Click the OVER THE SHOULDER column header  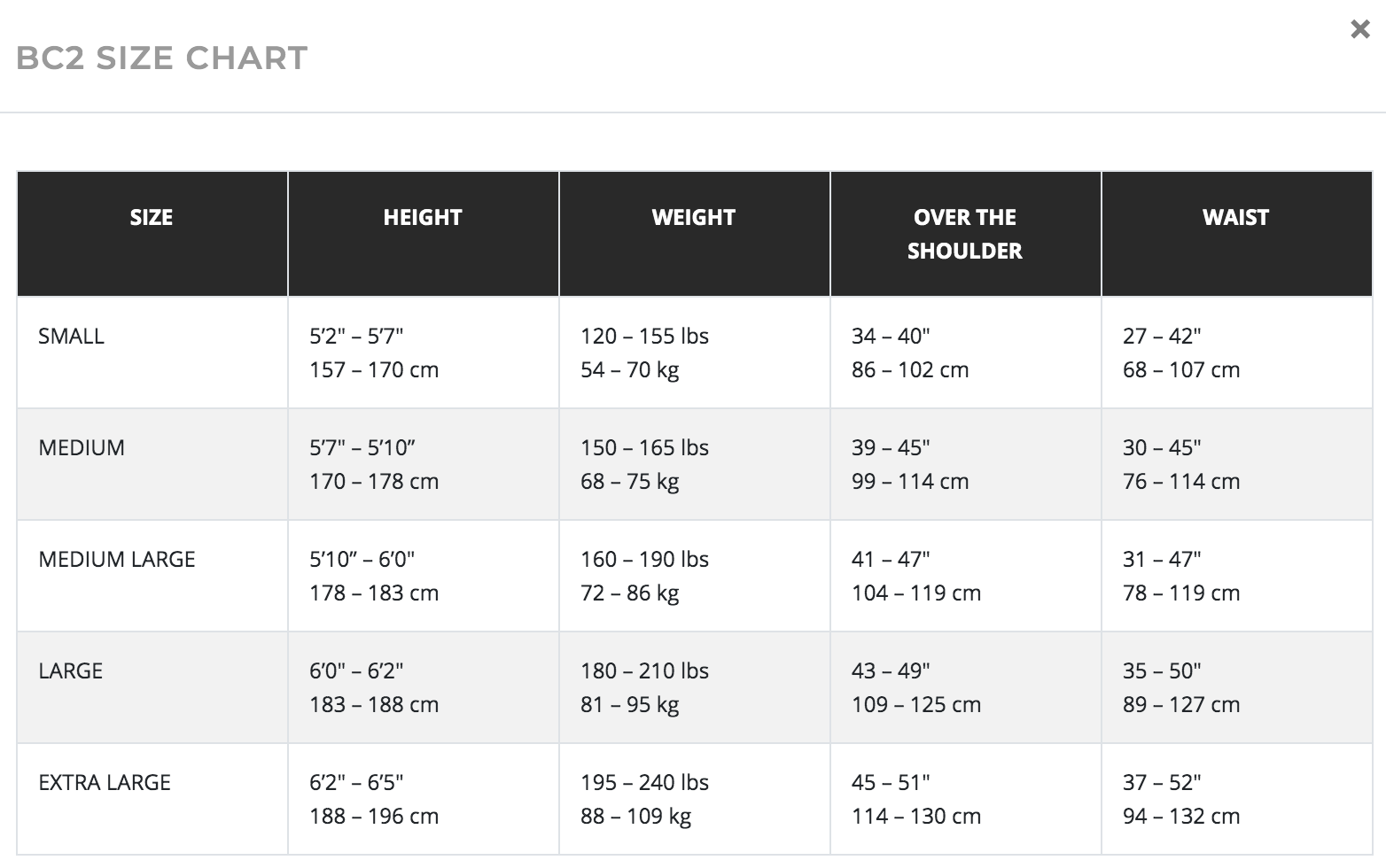click(x=964, y=233)
